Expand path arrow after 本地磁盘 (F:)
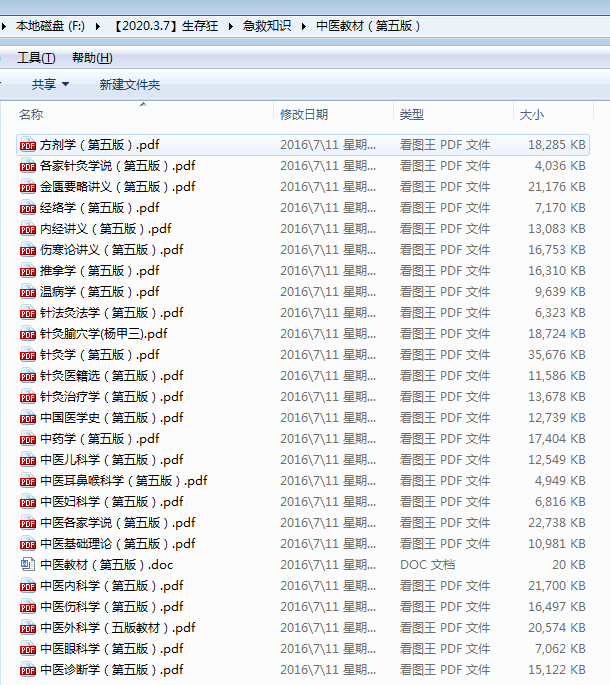Screen dimensions: 610x685 [98, 26]
